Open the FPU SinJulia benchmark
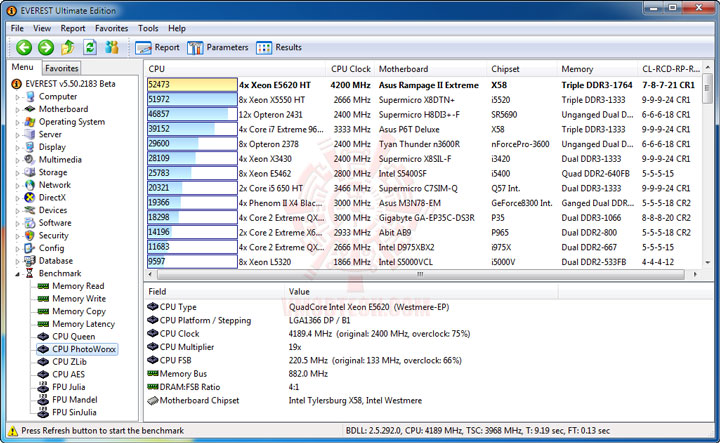 click(74, 412)
